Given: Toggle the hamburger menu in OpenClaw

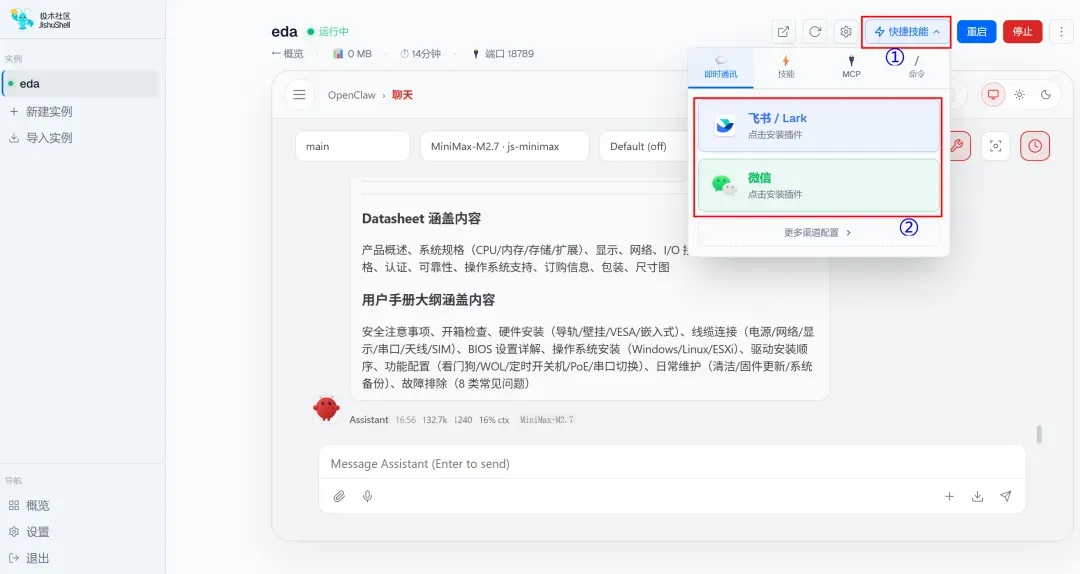Looking at the screenshot, I should 299,94.
